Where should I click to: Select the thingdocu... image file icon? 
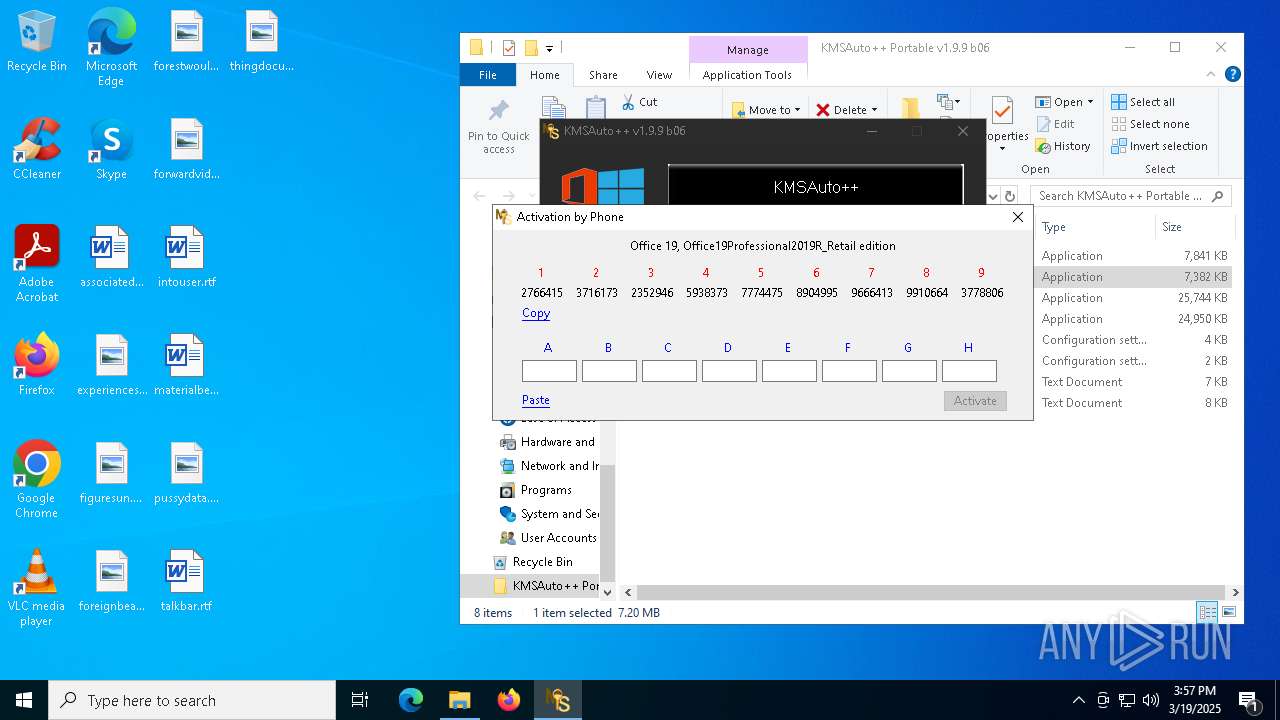[x=261, y=41]
